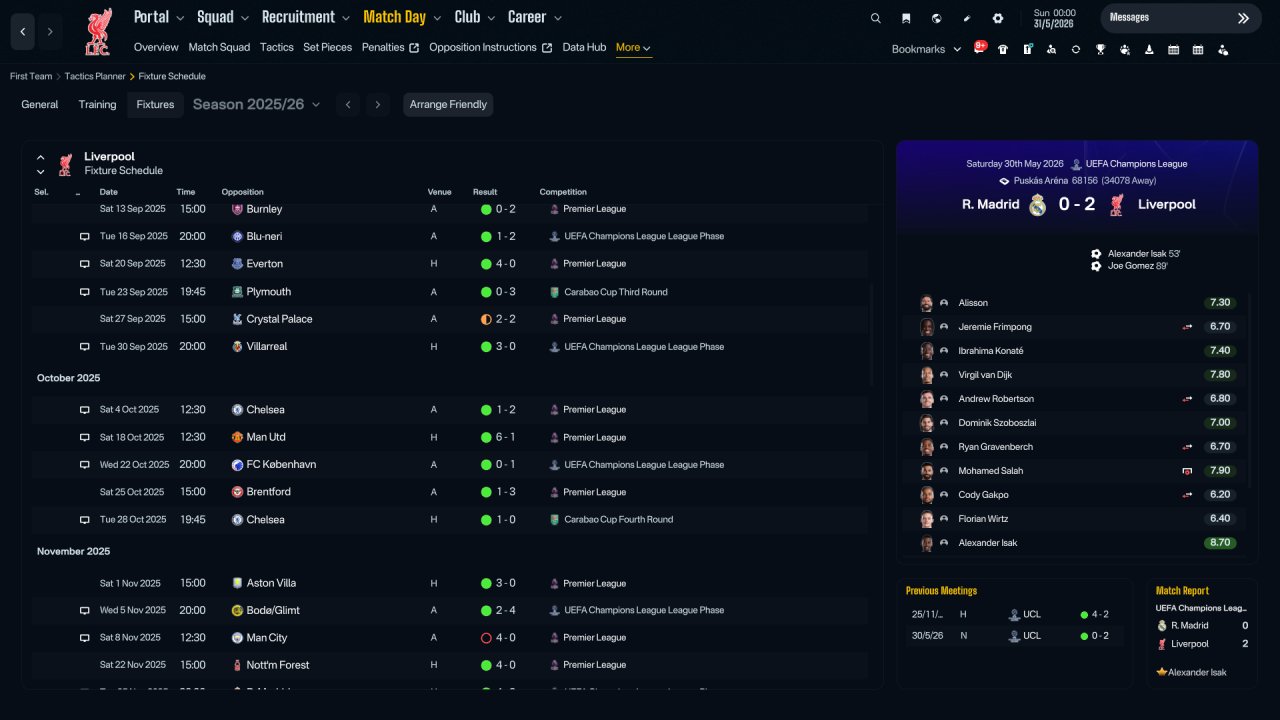Click Mohamed Salah's player portrait
The height and width of the screenshot is (720, 1280).
coord(927,471)
